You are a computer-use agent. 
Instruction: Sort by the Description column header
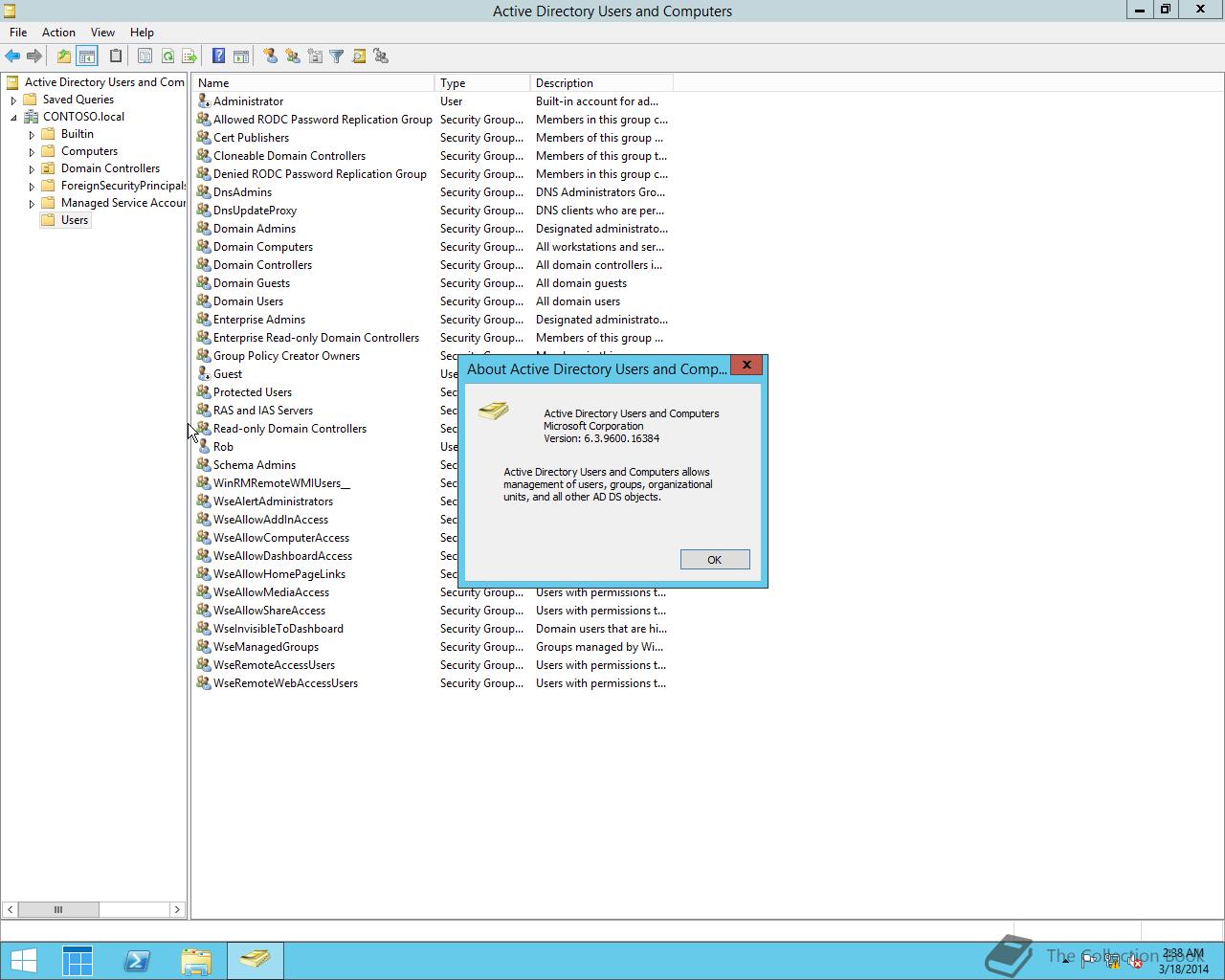click(602, 83)
